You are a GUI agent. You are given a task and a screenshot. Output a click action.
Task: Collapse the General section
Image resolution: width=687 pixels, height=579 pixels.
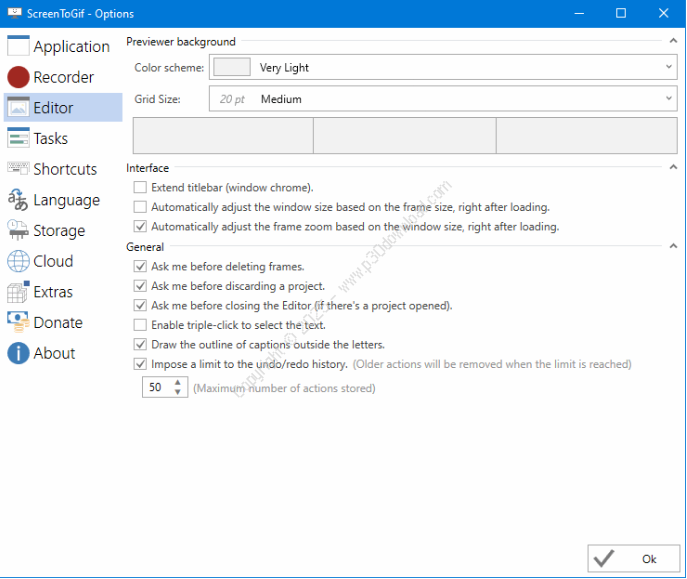click(x=672, y=246)
